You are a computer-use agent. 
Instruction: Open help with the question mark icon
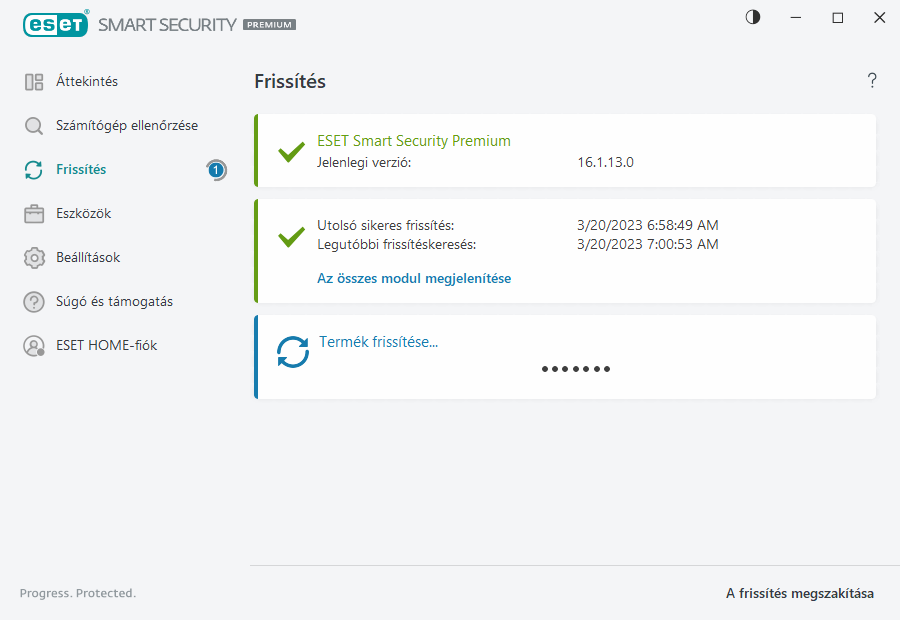point(872,81)
